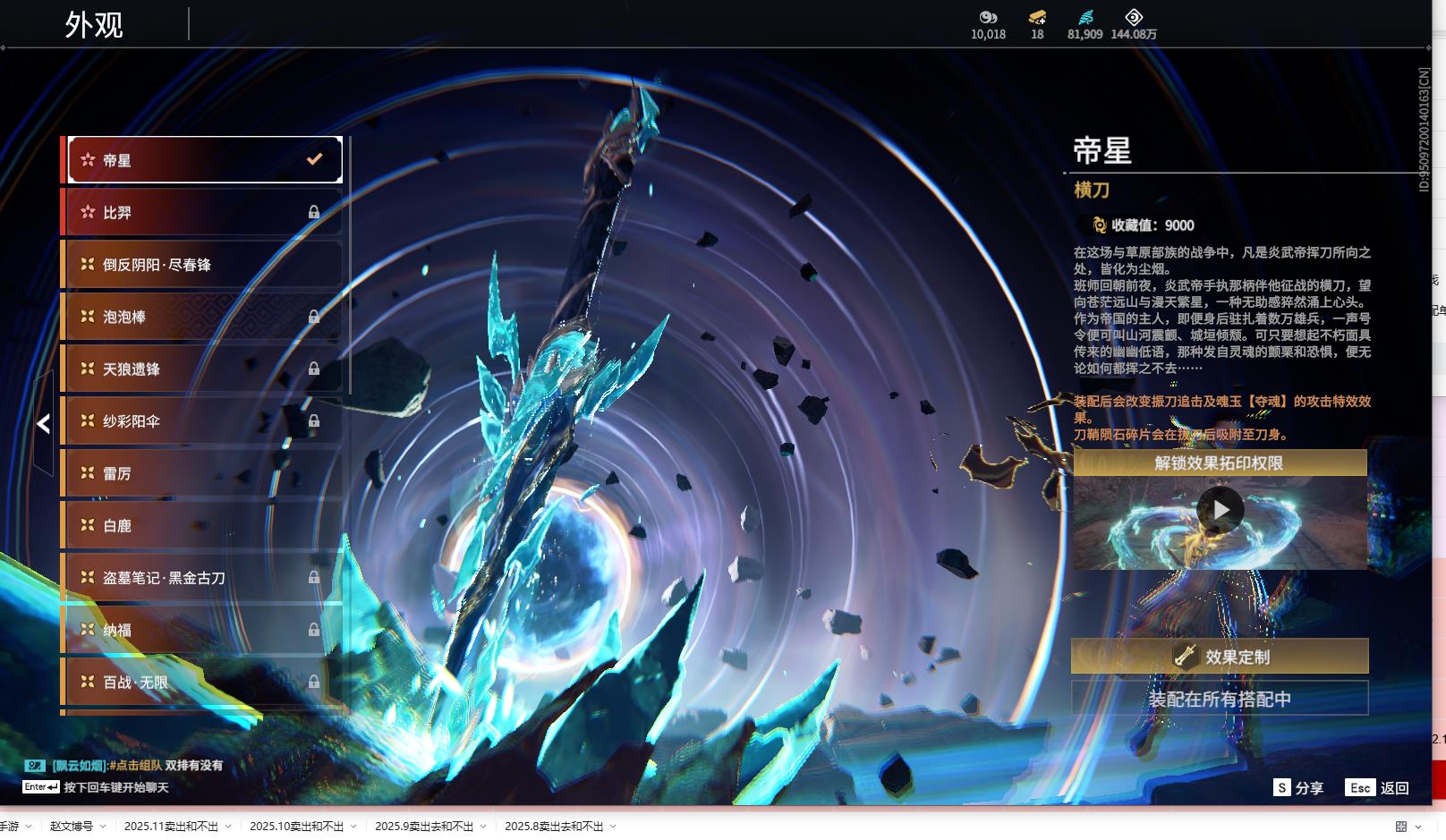1446x840 pixels.
Task: Open the dropdown arrow on 赵文博号 tab
Action: pos(103,827)
